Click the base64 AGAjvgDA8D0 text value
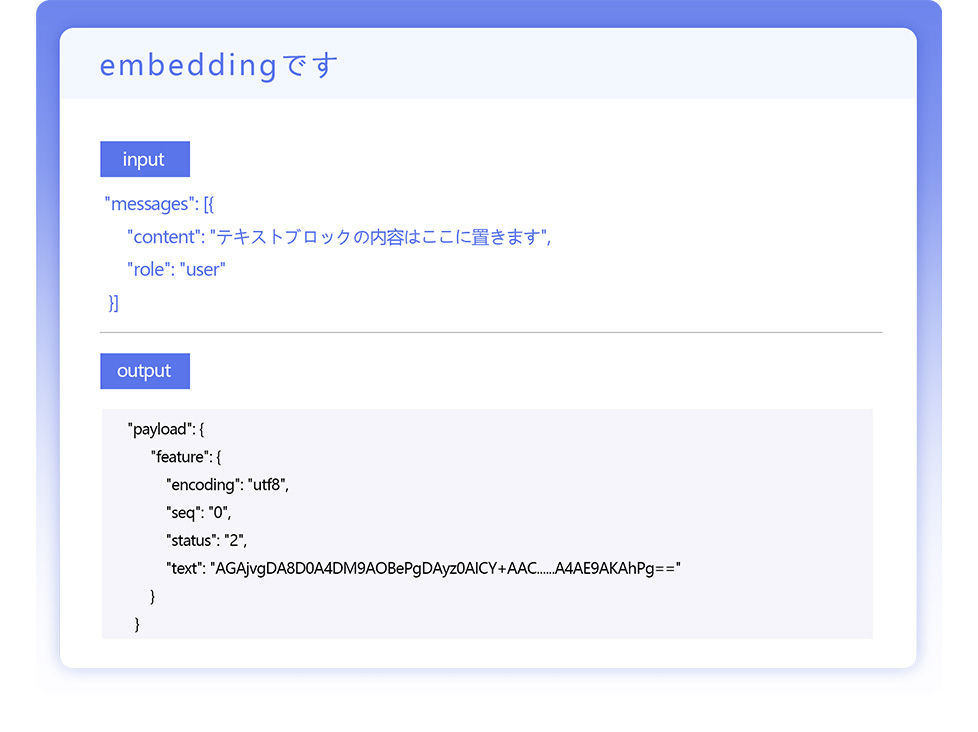The height and width of the screenshot is (732, 978). (445, 569)
